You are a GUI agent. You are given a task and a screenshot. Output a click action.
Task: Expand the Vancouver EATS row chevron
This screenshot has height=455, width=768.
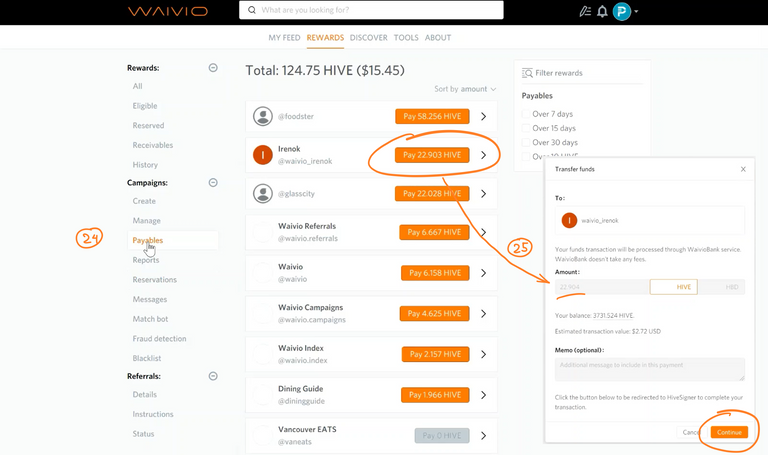point(483,435)
